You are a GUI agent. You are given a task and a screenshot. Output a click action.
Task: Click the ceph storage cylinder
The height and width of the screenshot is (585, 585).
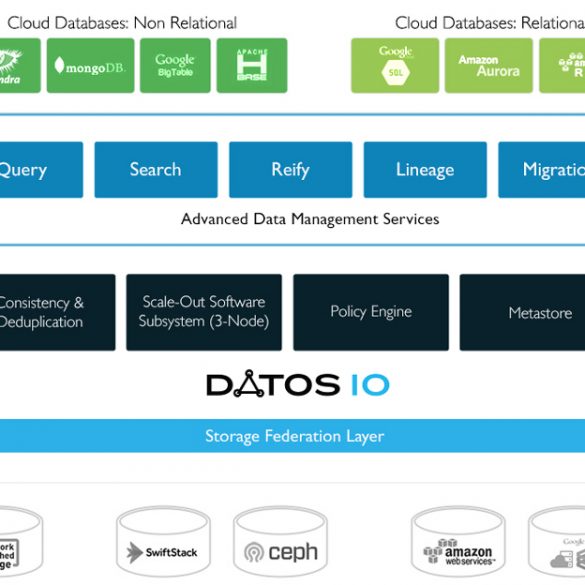[280, 541]
